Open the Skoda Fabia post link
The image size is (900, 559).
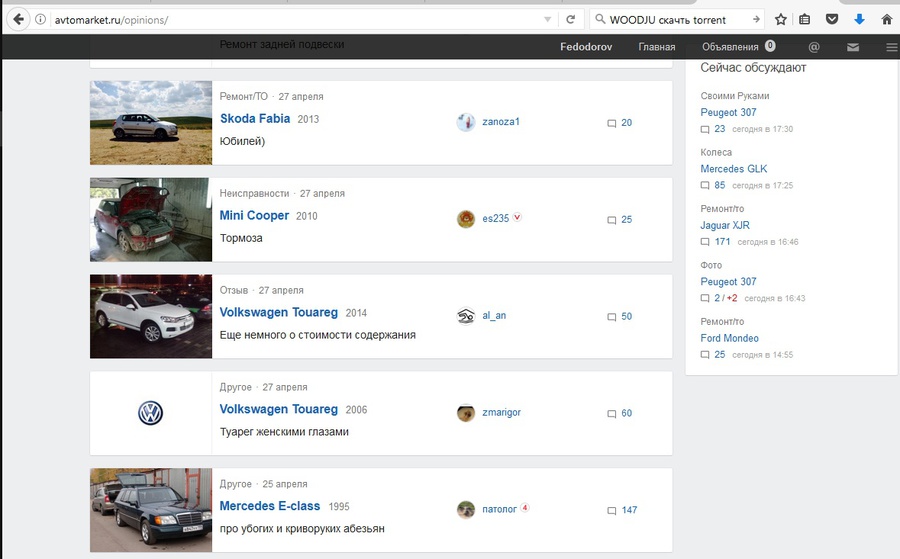pyautogui.click(x=255, y=119)
